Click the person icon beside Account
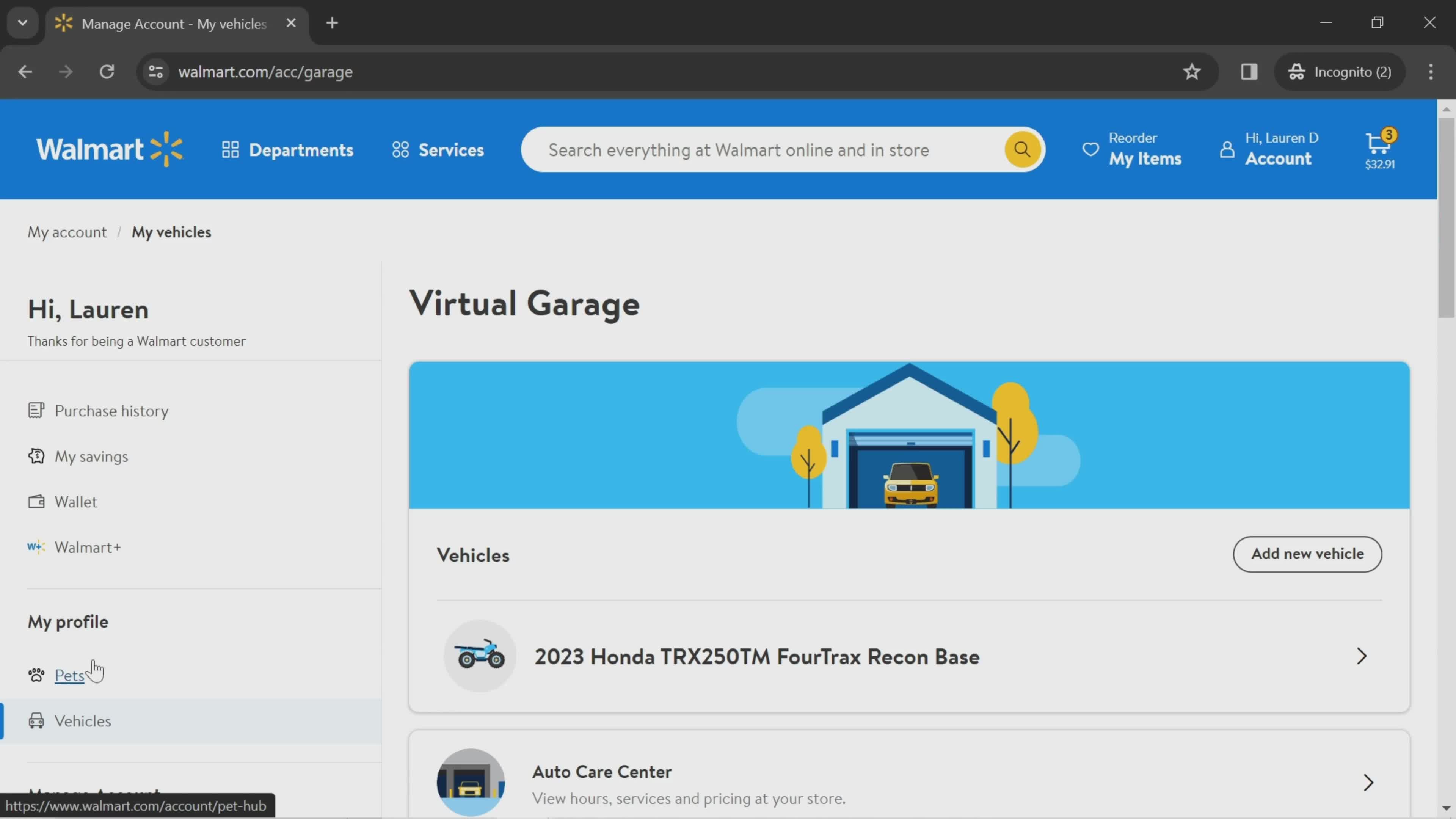Screen dimensions: 1456x819 pos(1227,149)
